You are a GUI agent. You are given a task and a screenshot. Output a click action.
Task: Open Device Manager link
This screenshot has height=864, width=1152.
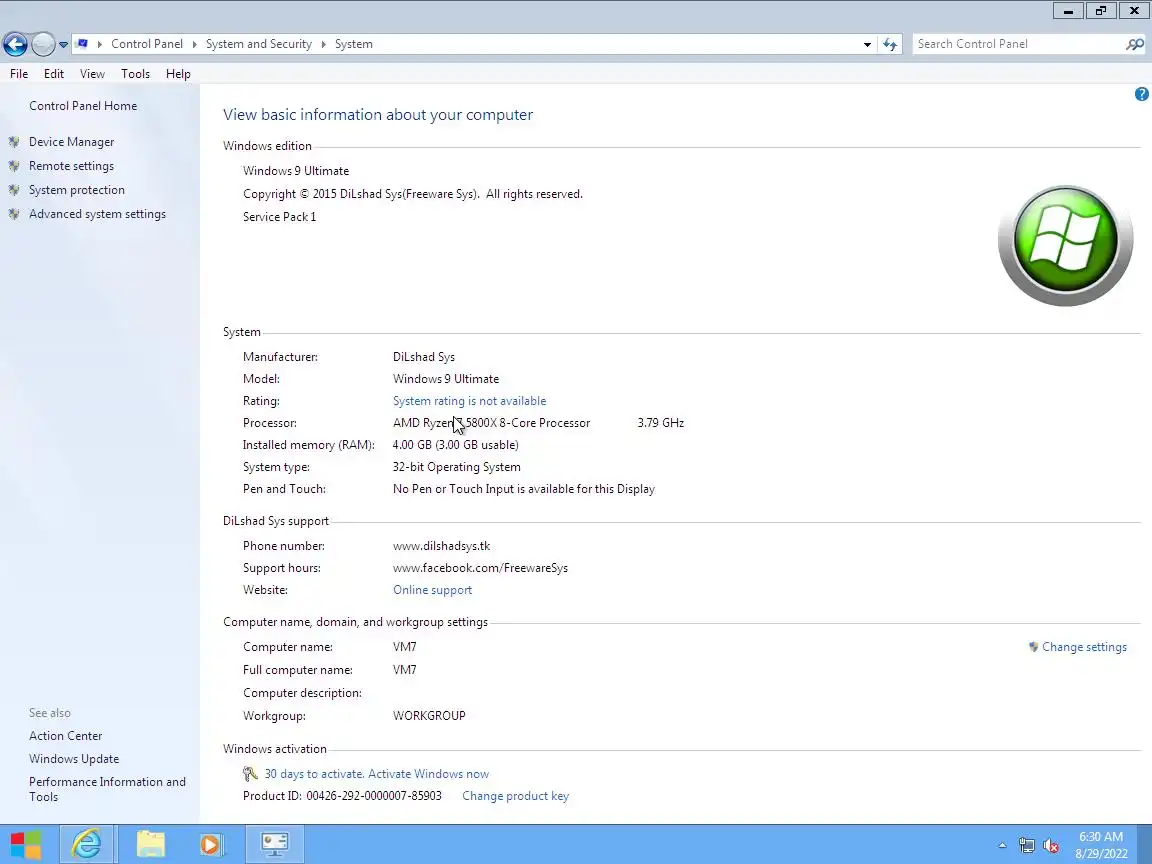pos(71,142)
